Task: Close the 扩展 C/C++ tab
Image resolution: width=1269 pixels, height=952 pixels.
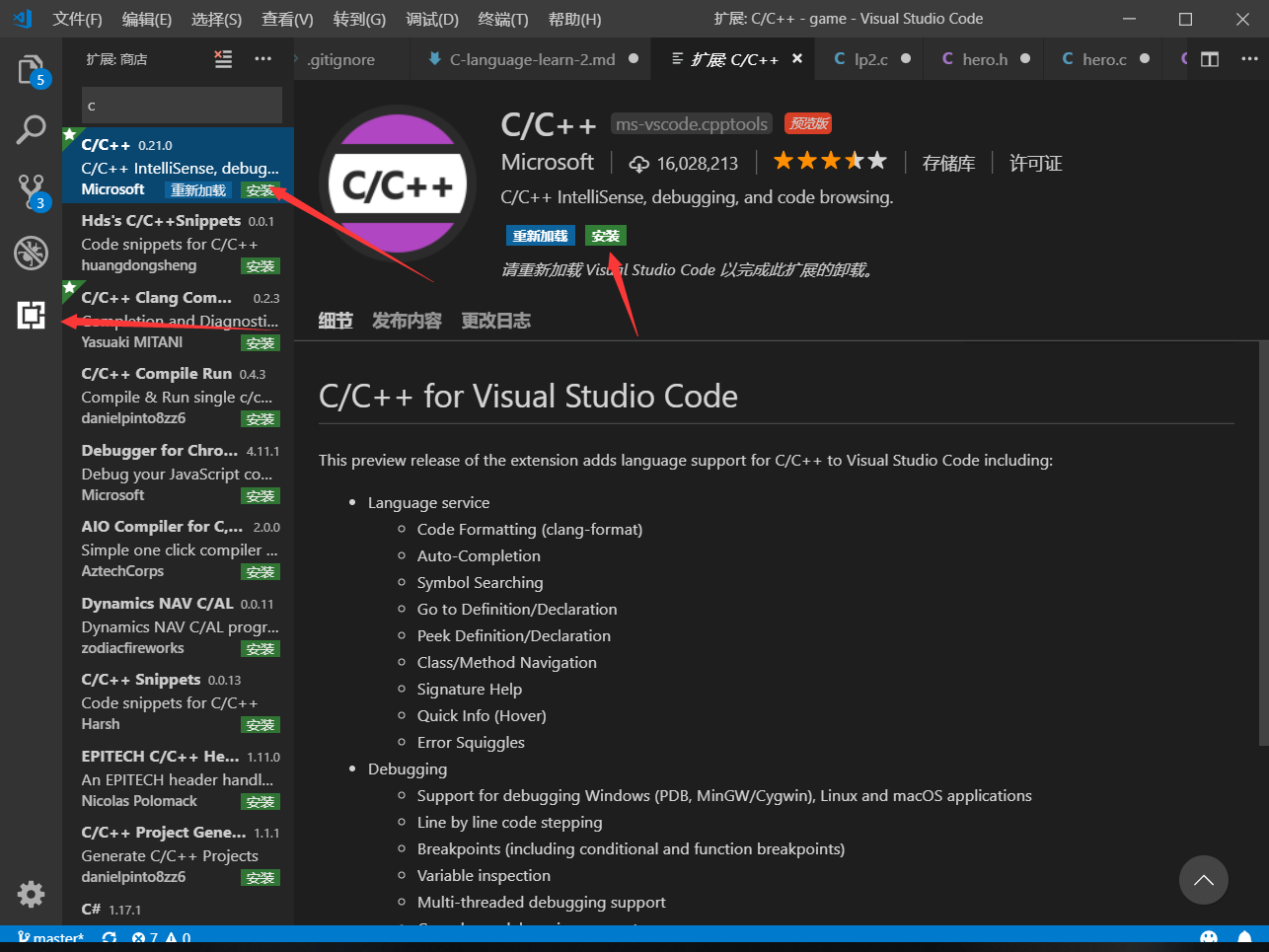Action: pyautogui.click(x=797, y=59)
